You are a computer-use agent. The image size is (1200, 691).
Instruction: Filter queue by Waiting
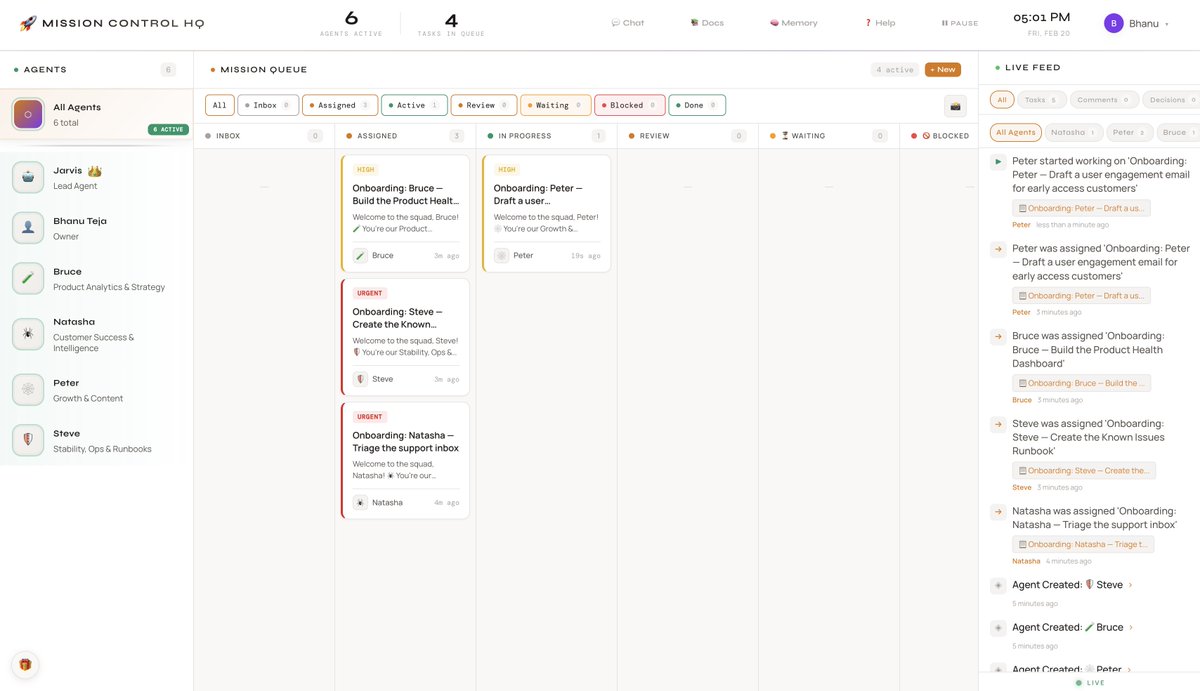pyautogui.click(x=556, y=105)
